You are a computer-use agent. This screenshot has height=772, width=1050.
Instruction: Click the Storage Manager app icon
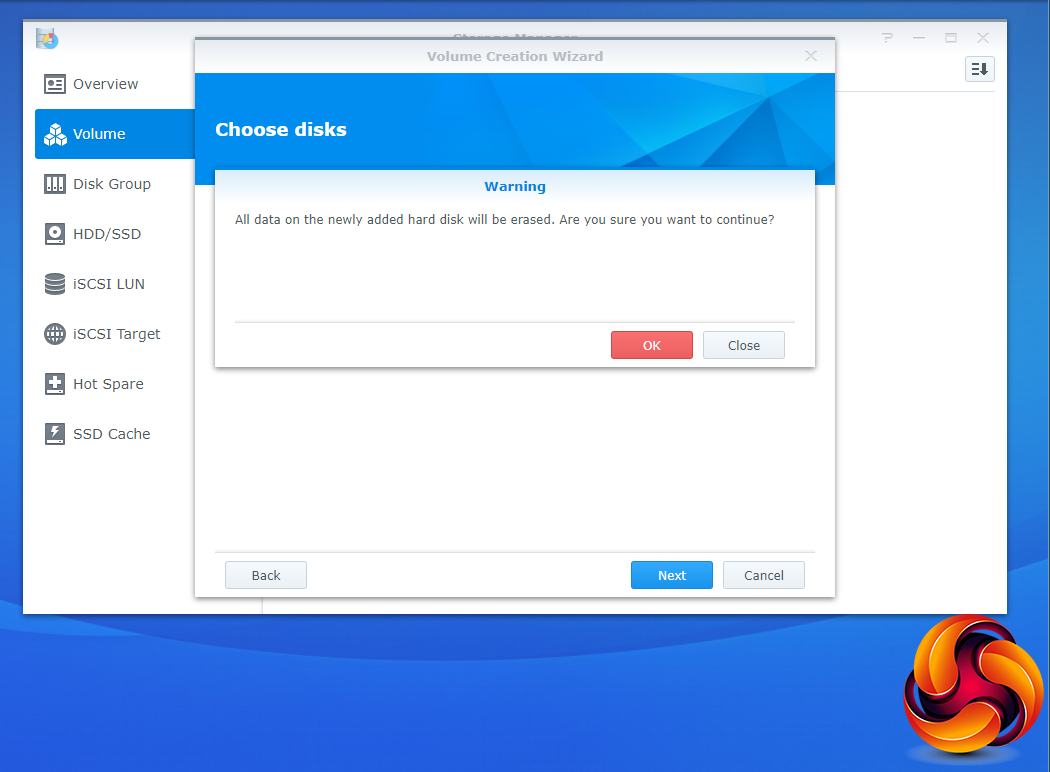(x=47, y=38)
